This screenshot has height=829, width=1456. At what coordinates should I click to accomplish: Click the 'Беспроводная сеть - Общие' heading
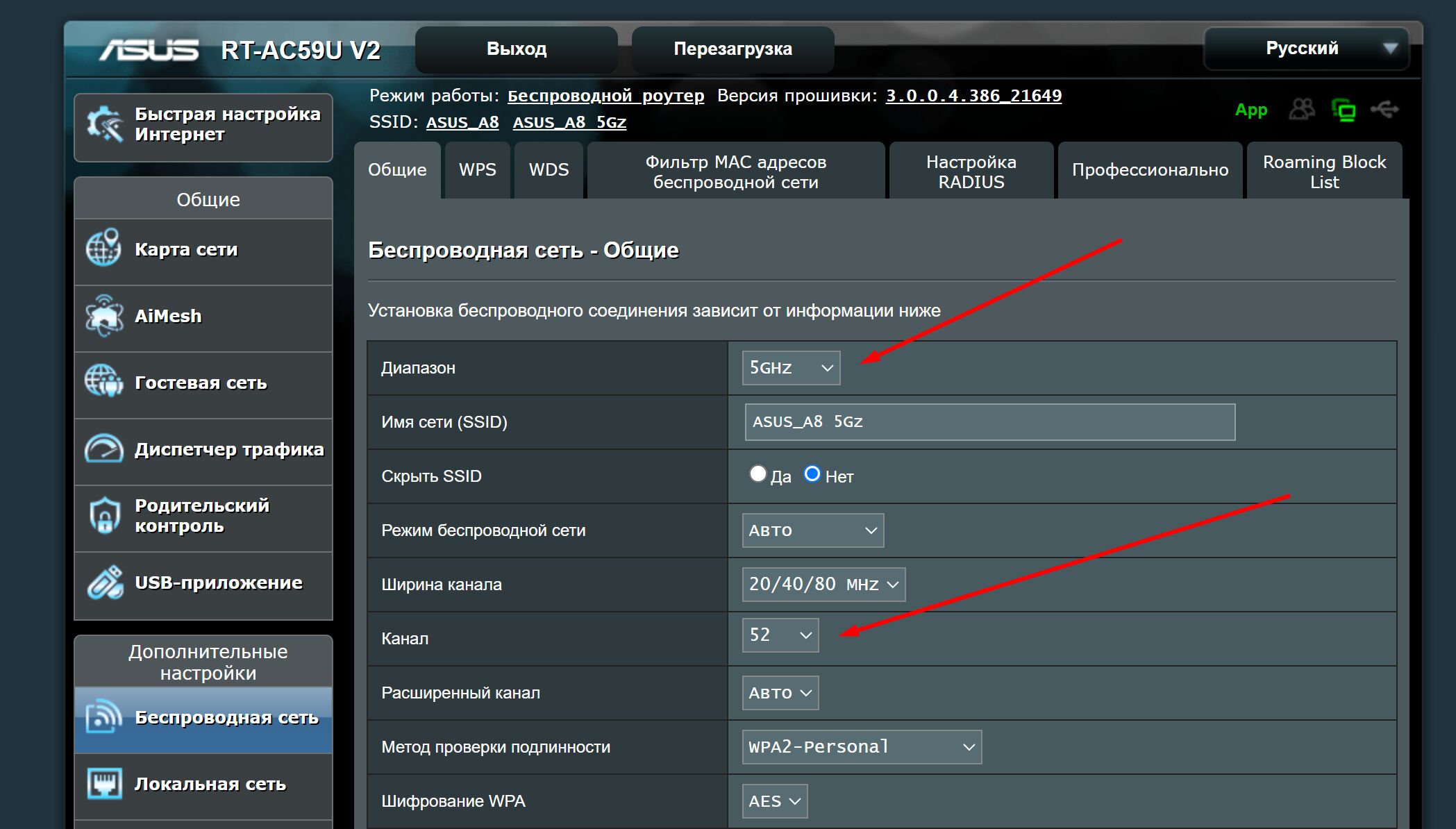click(524, 250)
